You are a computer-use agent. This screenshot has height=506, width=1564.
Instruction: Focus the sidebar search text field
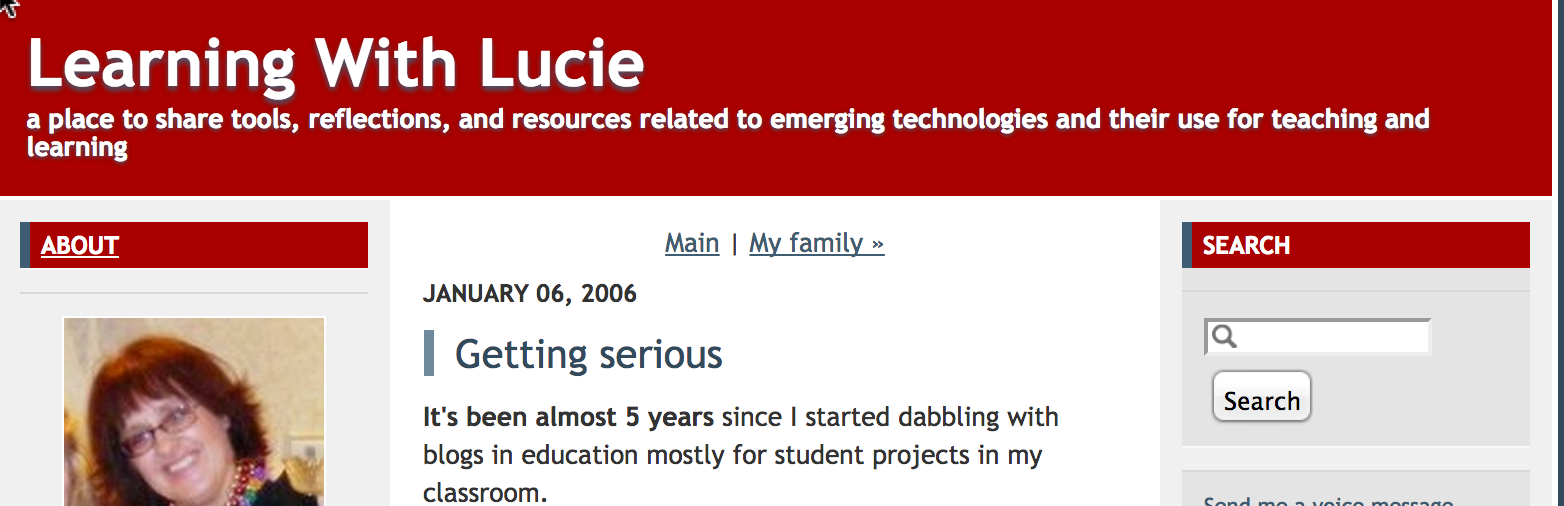tap(1318, 337)
